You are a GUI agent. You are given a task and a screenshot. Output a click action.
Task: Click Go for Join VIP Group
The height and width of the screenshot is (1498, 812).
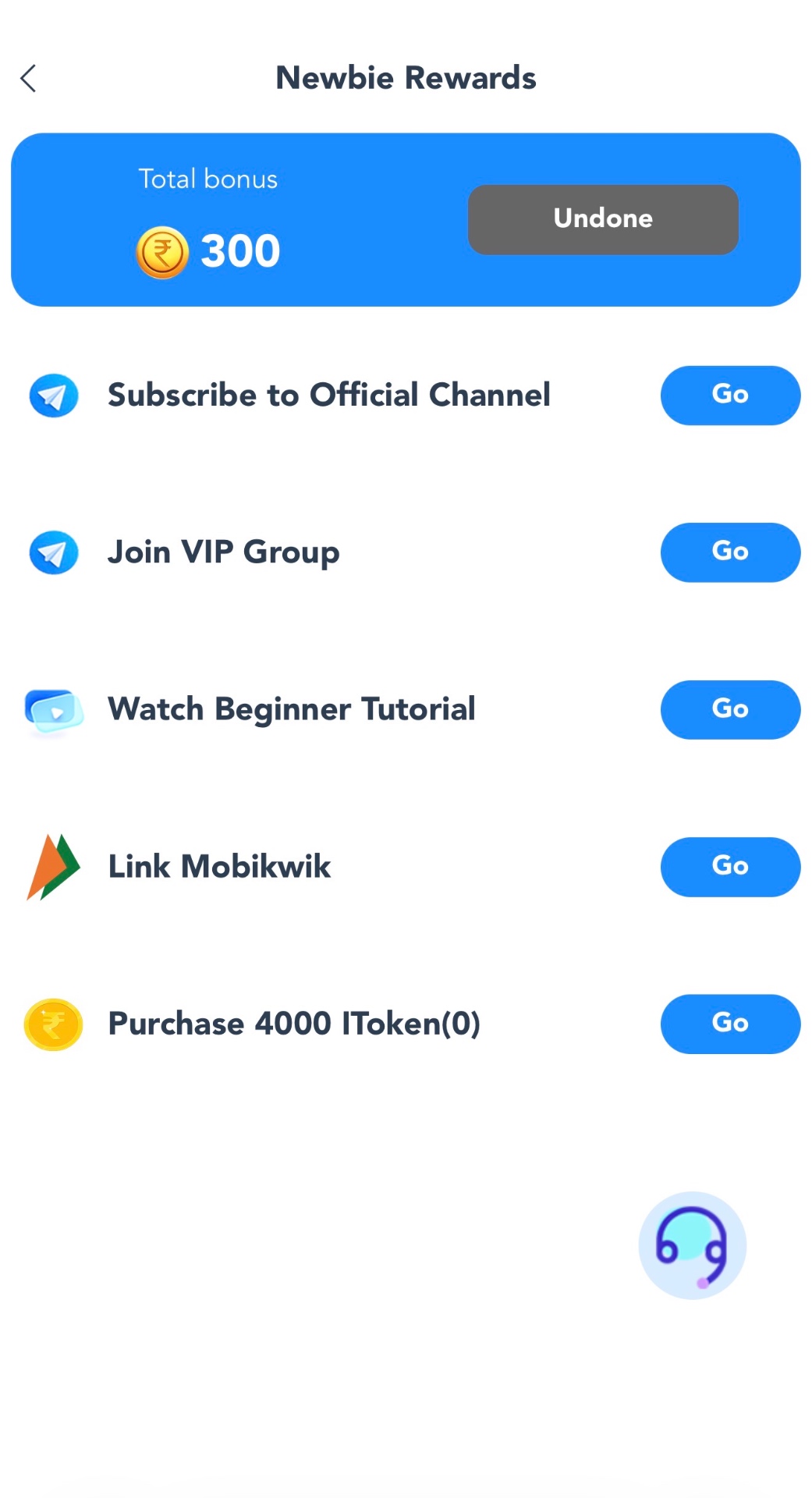pyautogui.click(x=730, y=552)
